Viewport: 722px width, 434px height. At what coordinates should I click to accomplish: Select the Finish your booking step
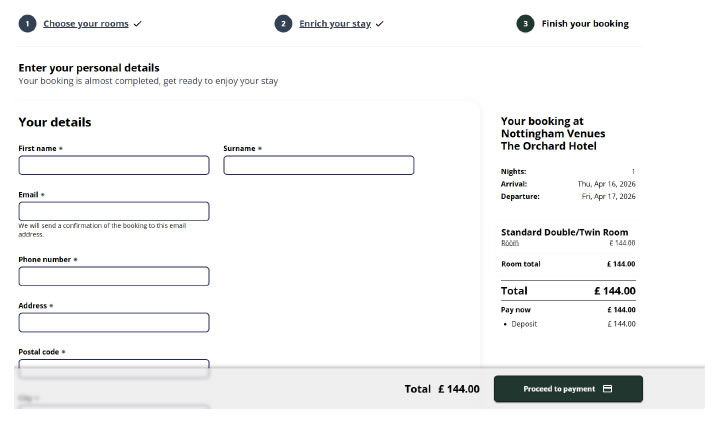pyautogui.click(x=585, y=24)
